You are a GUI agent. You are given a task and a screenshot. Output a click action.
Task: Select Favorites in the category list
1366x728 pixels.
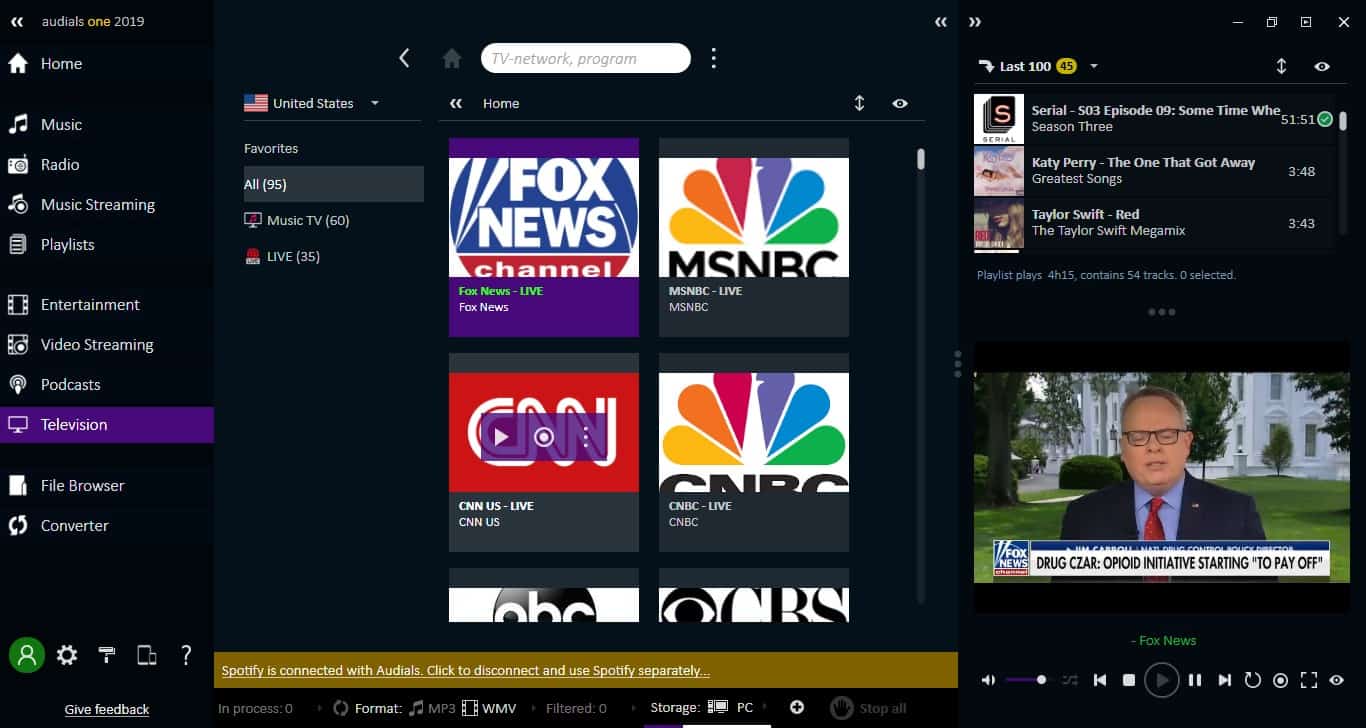(271, 148)
